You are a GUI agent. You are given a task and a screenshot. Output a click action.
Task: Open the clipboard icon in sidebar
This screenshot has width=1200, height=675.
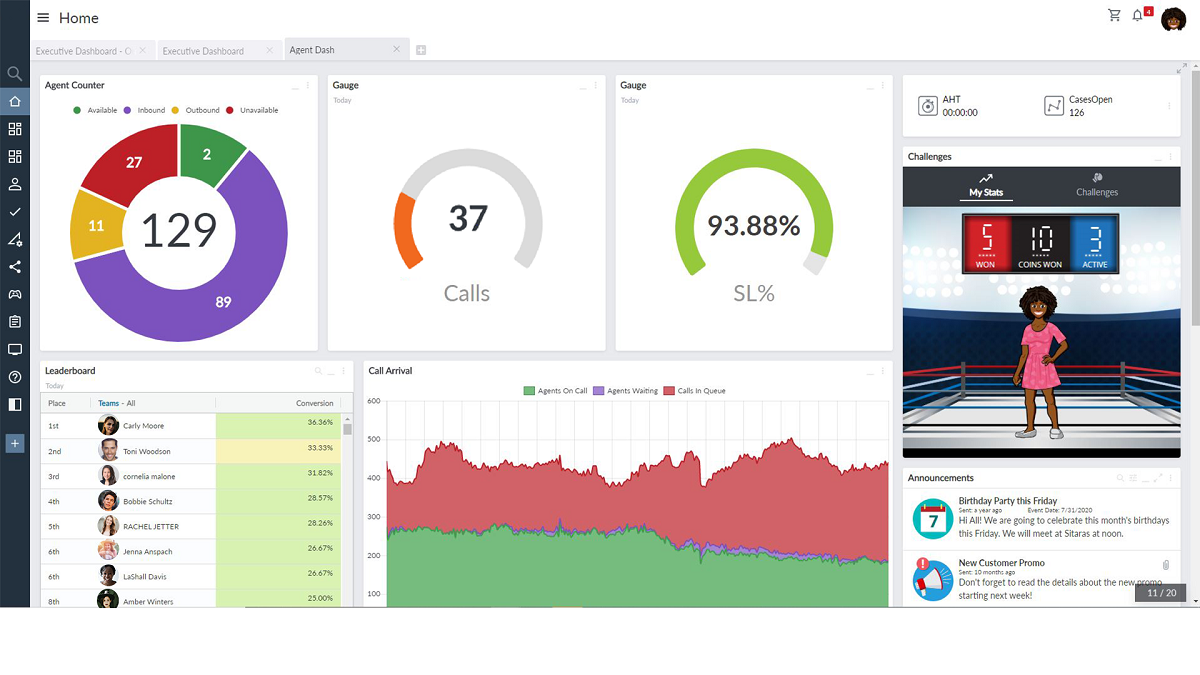coord(15,322)
